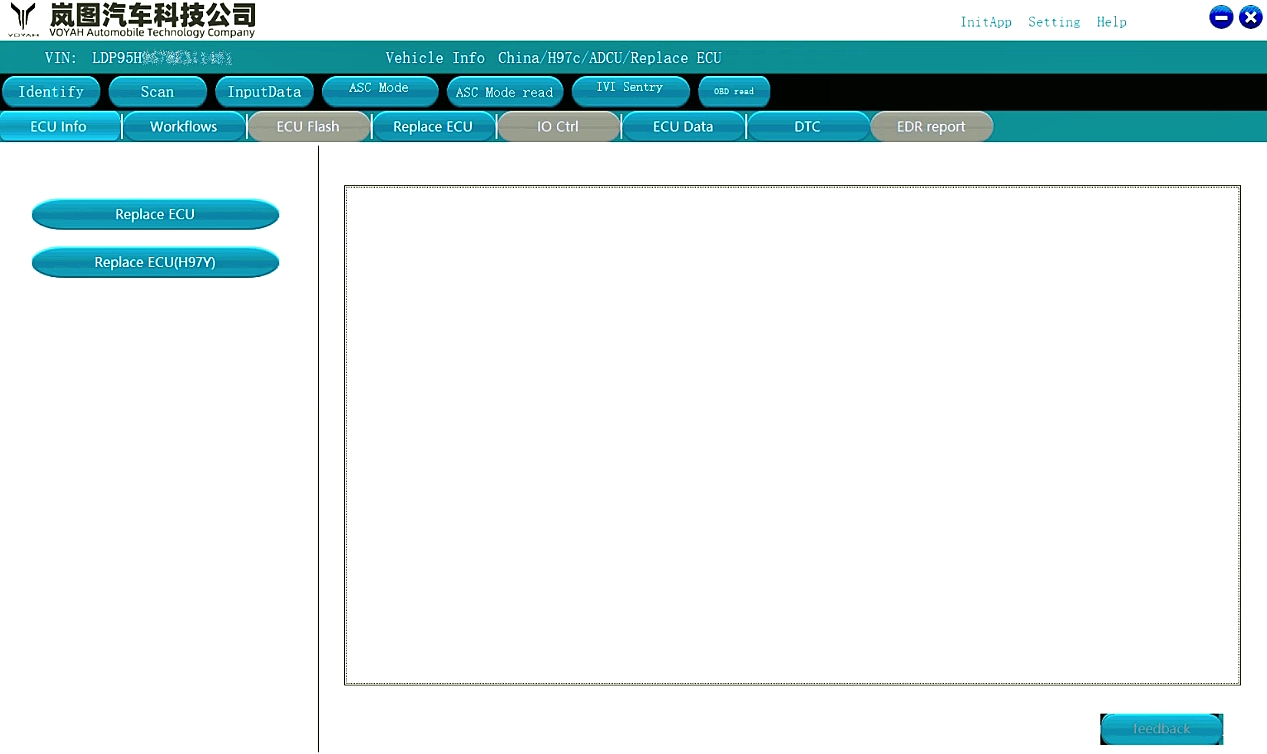Start a vehicle Scan

pyautogui.click(x=157, y=92)
